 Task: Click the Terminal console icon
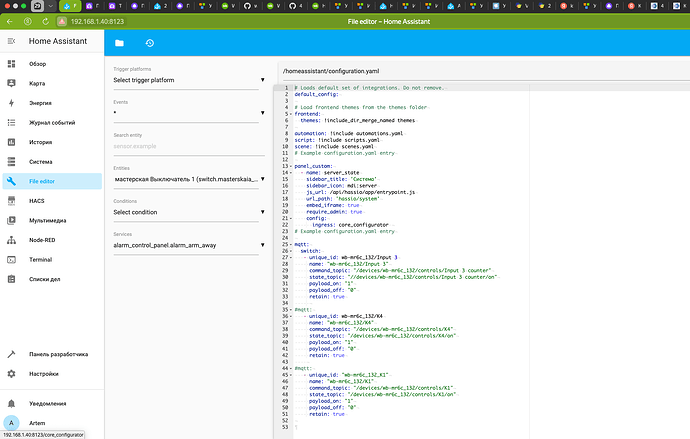[11, 260]
